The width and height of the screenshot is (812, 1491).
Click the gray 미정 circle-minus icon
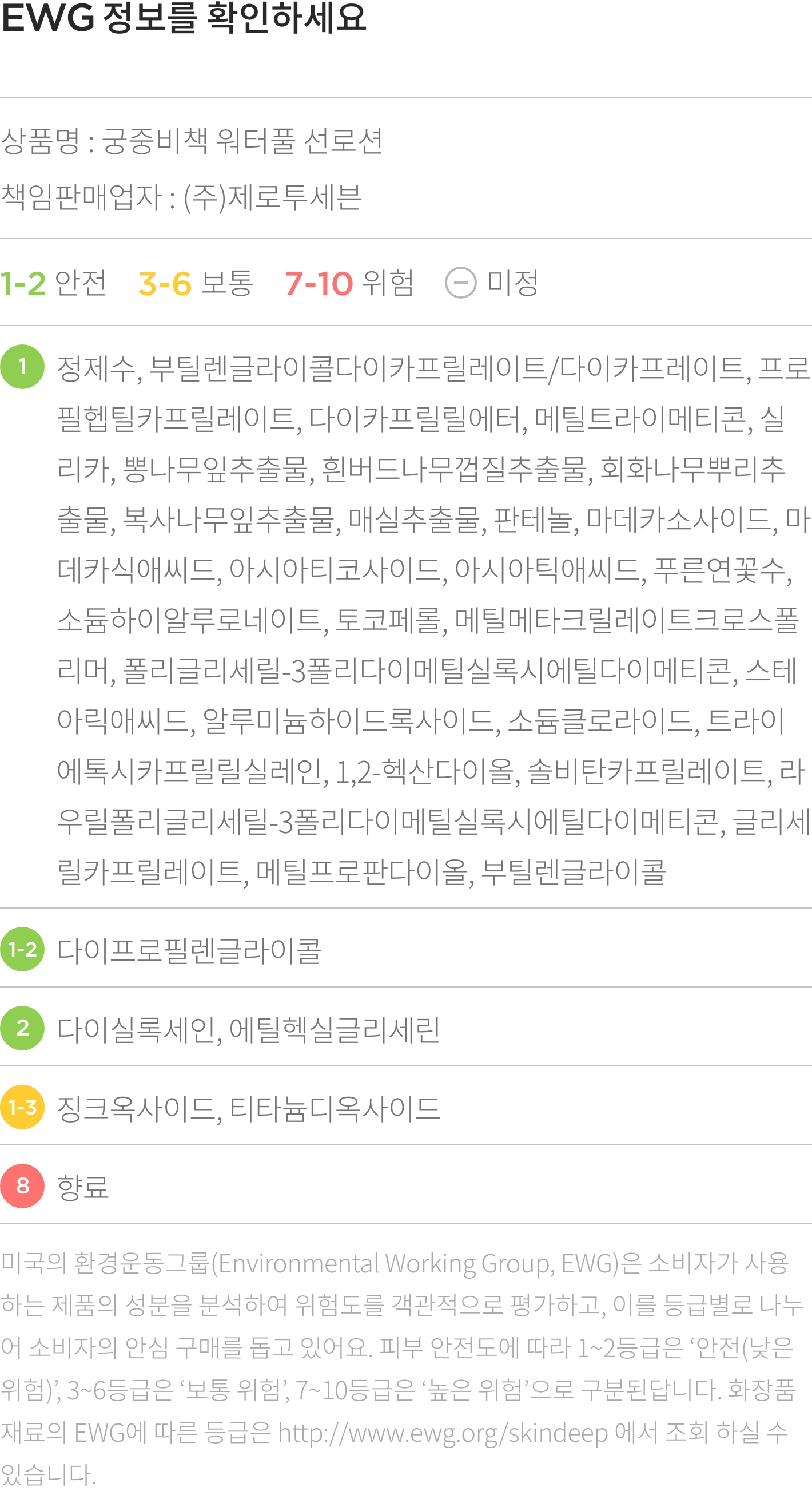click(x=461, y=283)
